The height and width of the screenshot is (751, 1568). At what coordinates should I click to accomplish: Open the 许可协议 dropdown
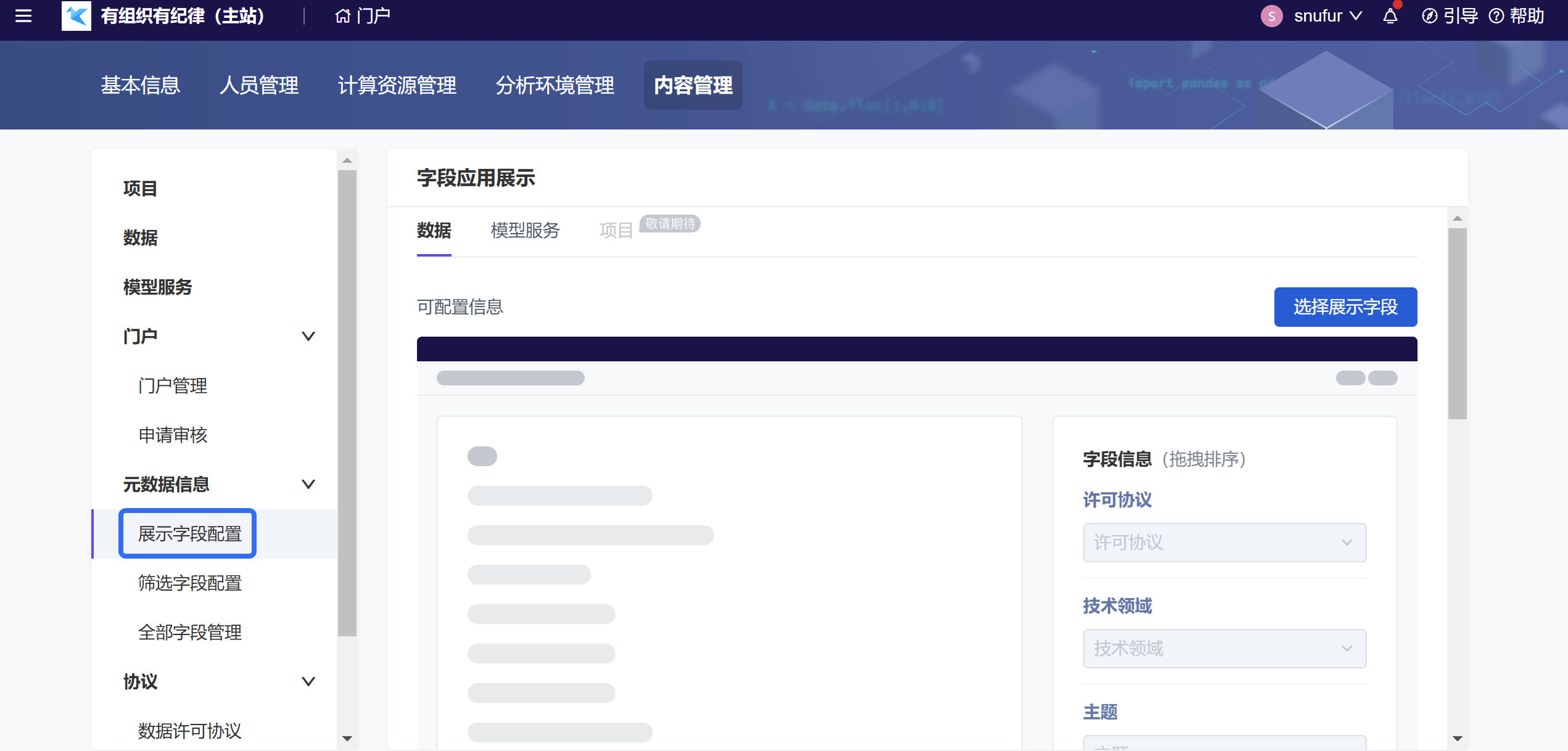click(1224, 543)
